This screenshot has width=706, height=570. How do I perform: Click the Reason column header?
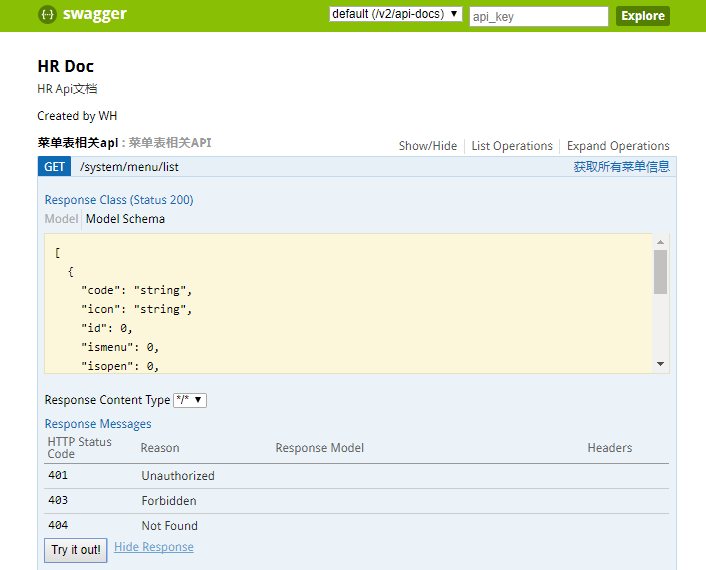(160, 448)
